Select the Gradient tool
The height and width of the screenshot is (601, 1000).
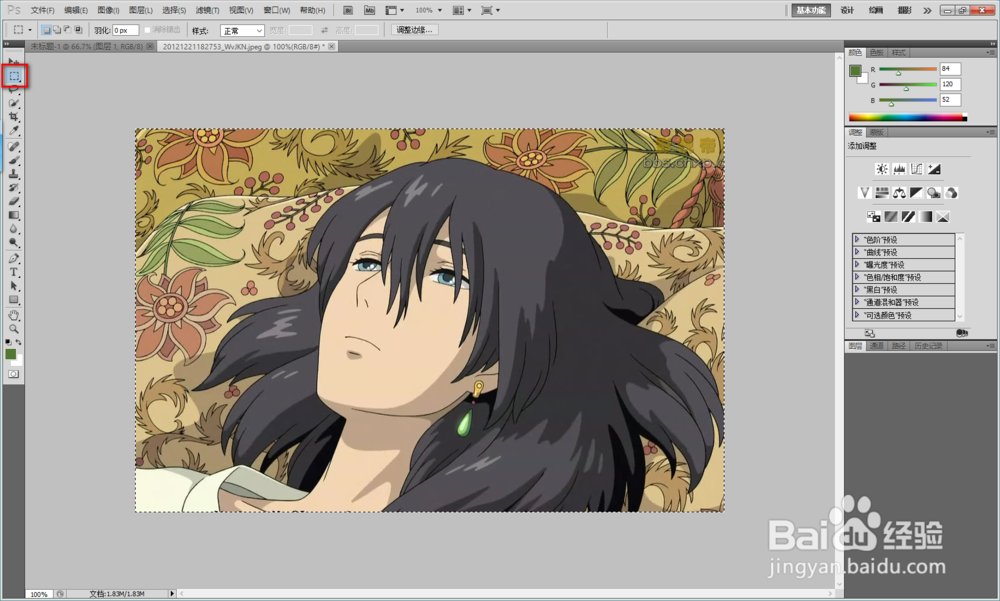(13, 215)
